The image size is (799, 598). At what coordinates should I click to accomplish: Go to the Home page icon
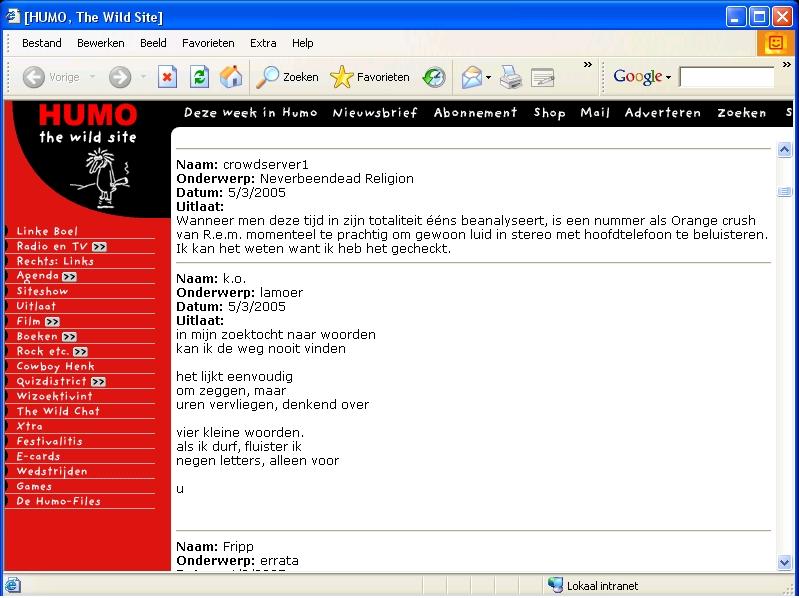coord(231,77)
